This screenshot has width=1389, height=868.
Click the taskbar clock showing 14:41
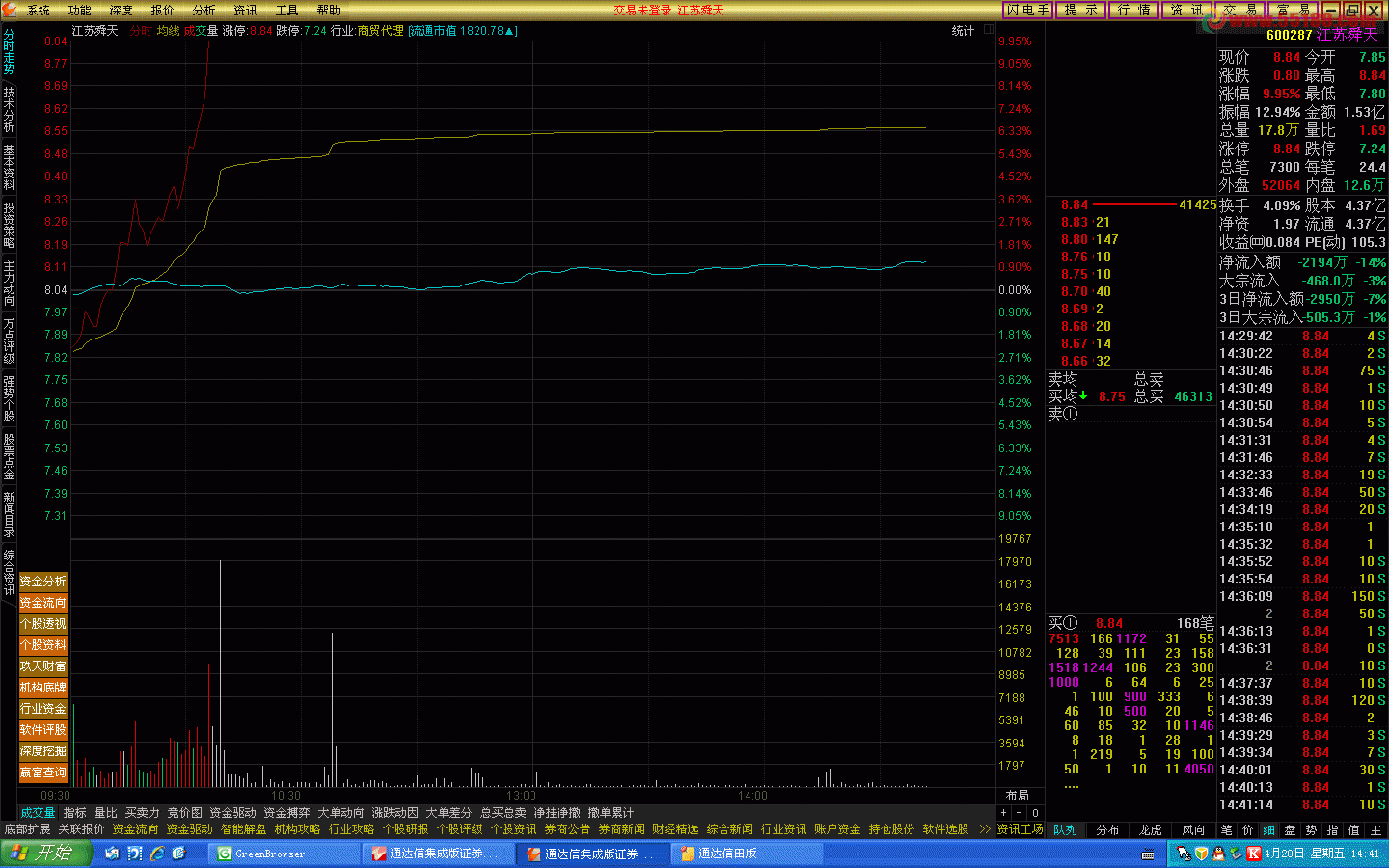[x=1365, y=854]
